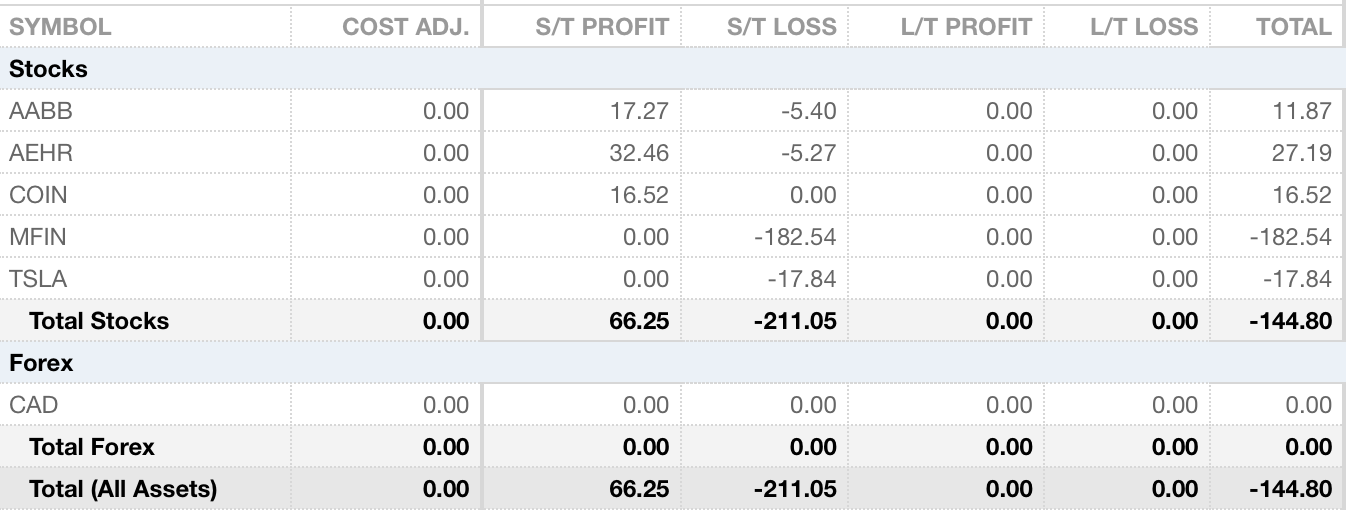Open the AEHR symbol row

coord(41,153)
